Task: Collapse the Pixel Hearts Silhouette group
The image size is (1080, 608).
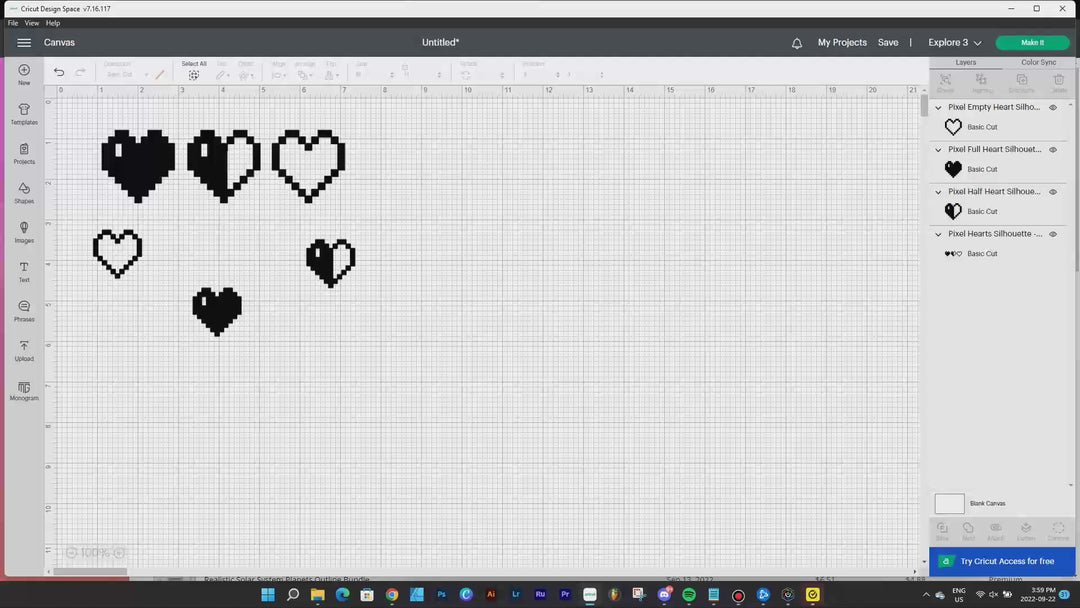Action: click(937, 234)
